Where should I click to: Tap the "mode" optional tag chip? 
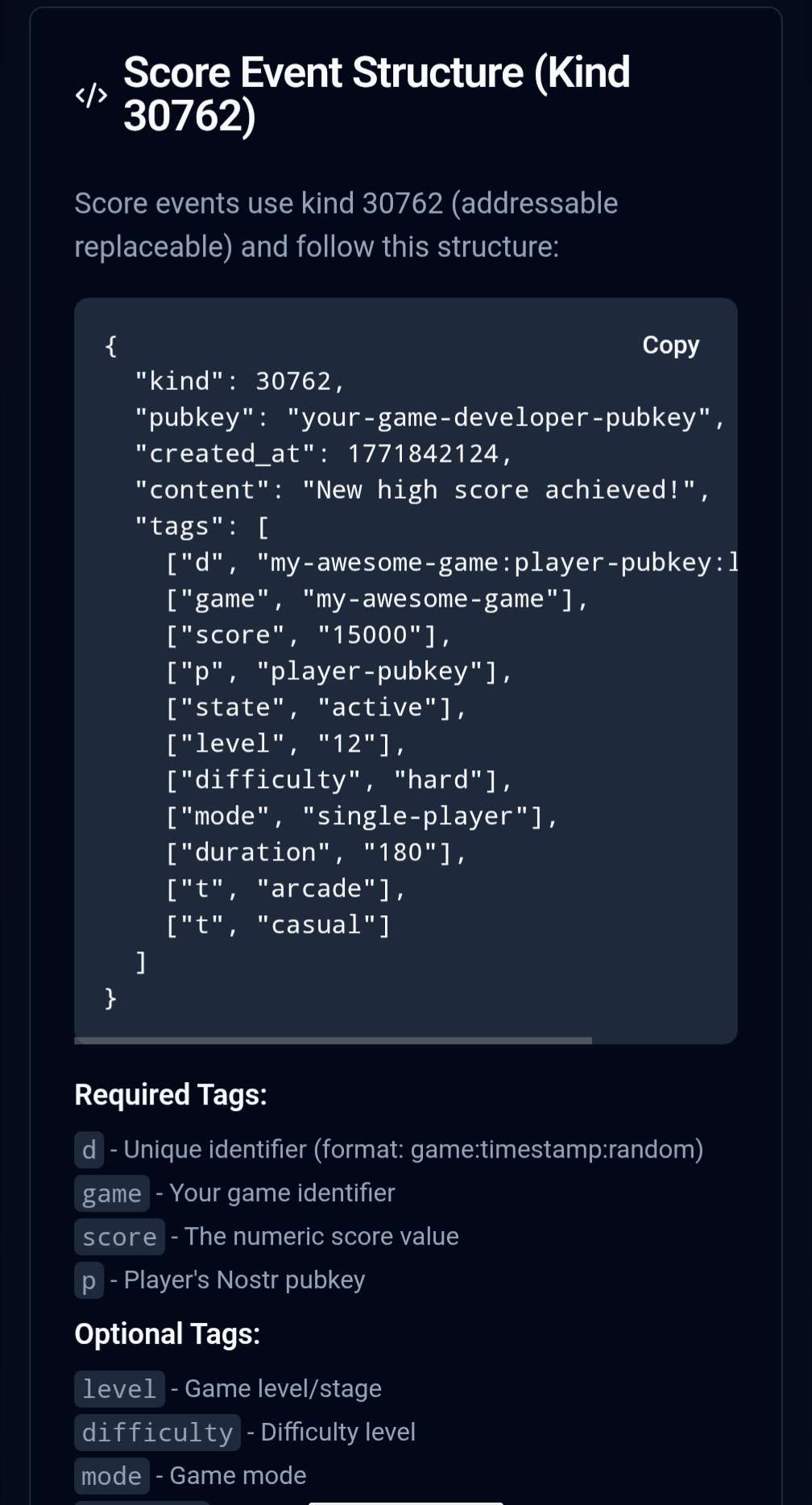[112, 1476]
